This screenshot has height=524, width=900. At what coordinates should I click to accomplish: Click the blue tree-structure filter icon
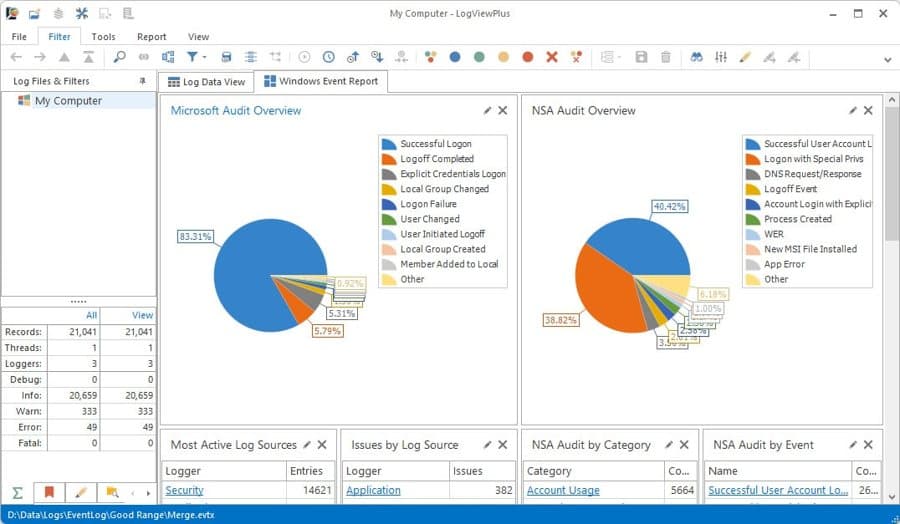pos(168,57)
